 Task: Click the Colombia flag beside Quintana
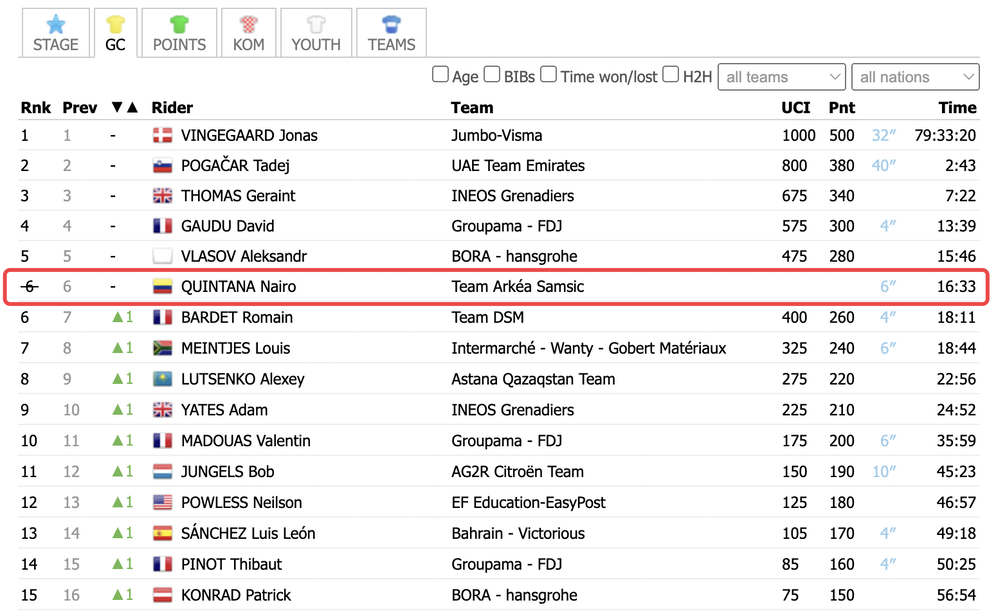tap(163, 286)
